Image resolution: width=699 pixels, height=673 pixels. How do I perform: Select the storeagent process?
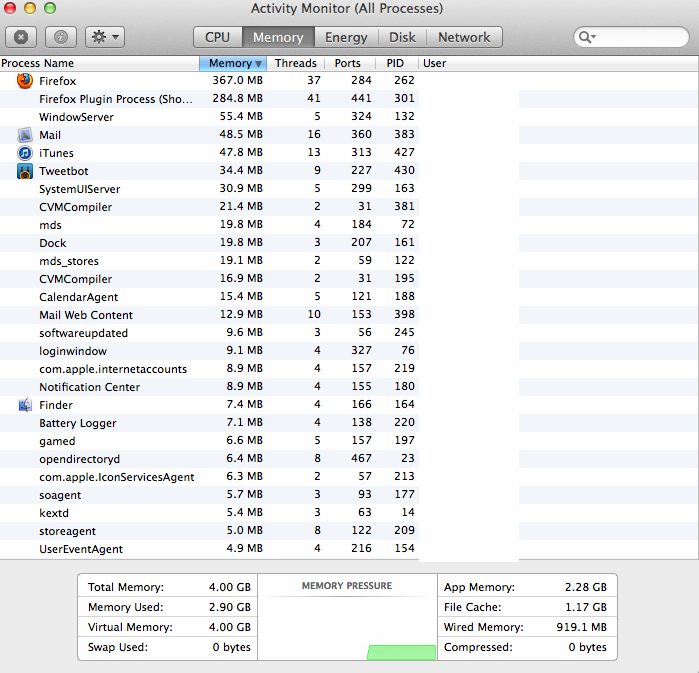pyautogui.click(x=350, y=531)
